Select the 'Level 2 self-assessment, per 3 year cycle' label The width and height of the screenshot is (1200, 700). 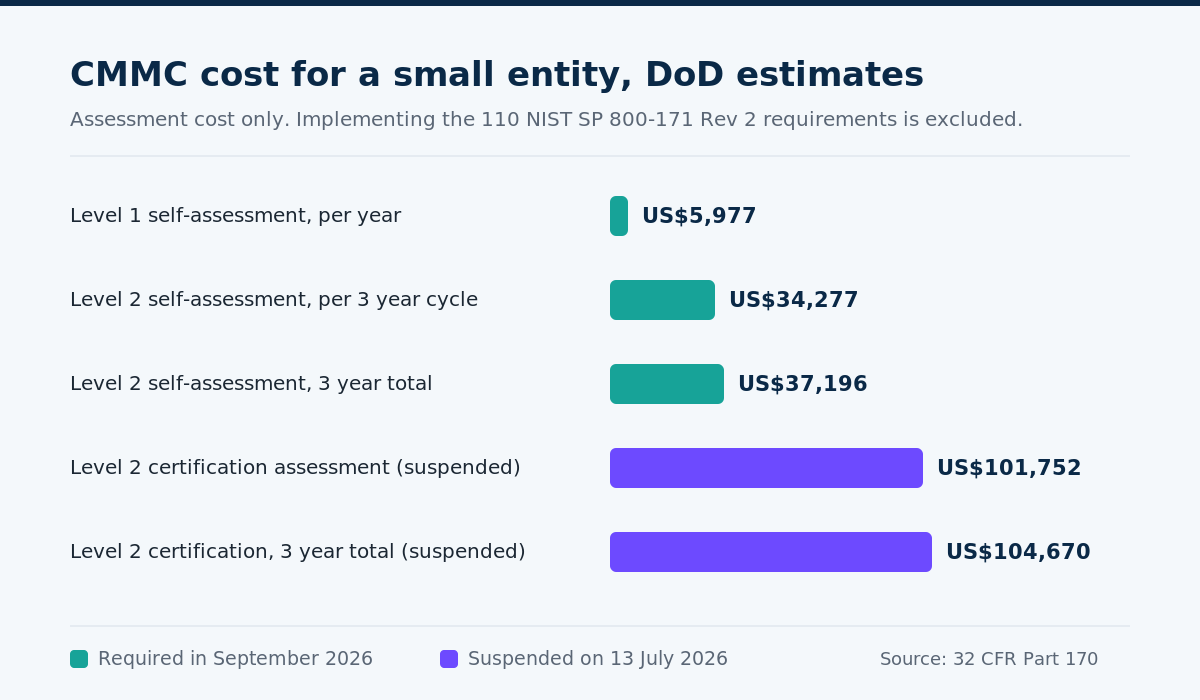point(274,300)
